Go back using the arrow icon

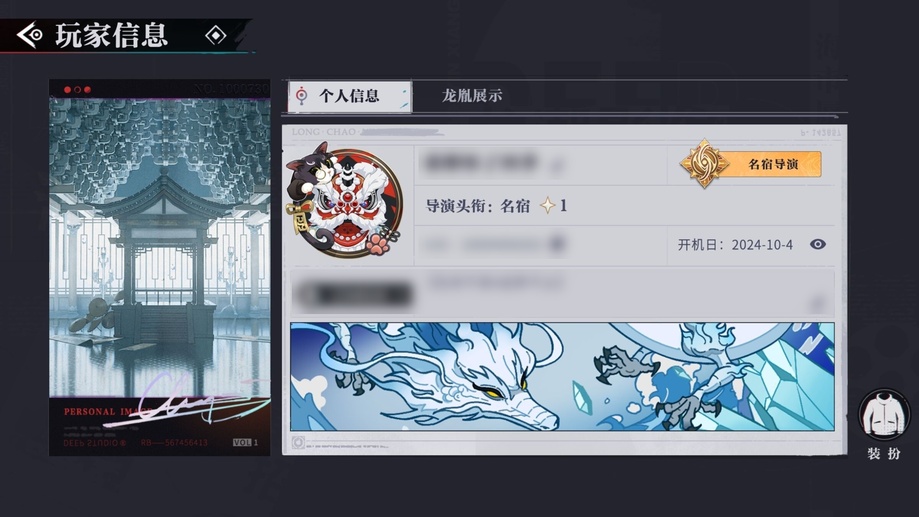click(x=29, y=35)
